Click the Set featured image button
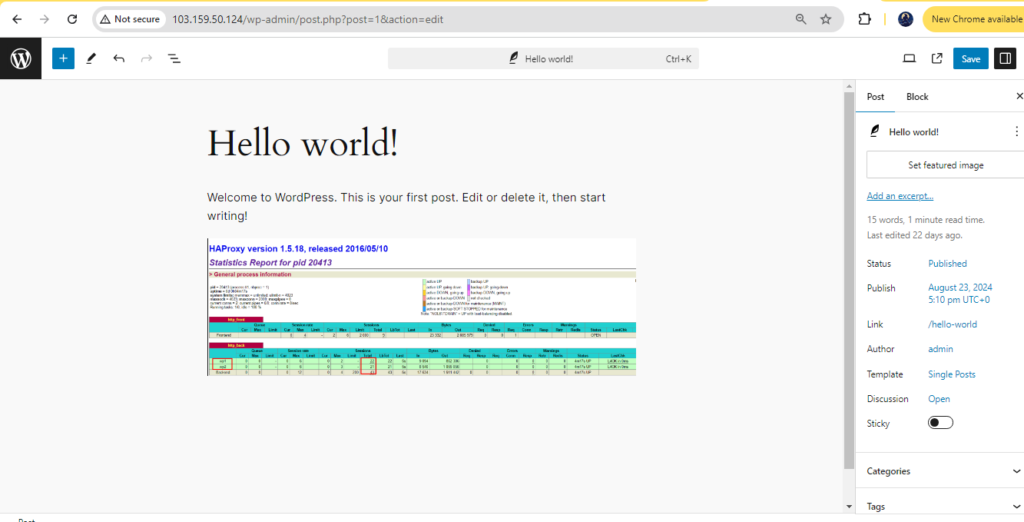Screen dimensions: 1024x522 click(x=945, y=165)
